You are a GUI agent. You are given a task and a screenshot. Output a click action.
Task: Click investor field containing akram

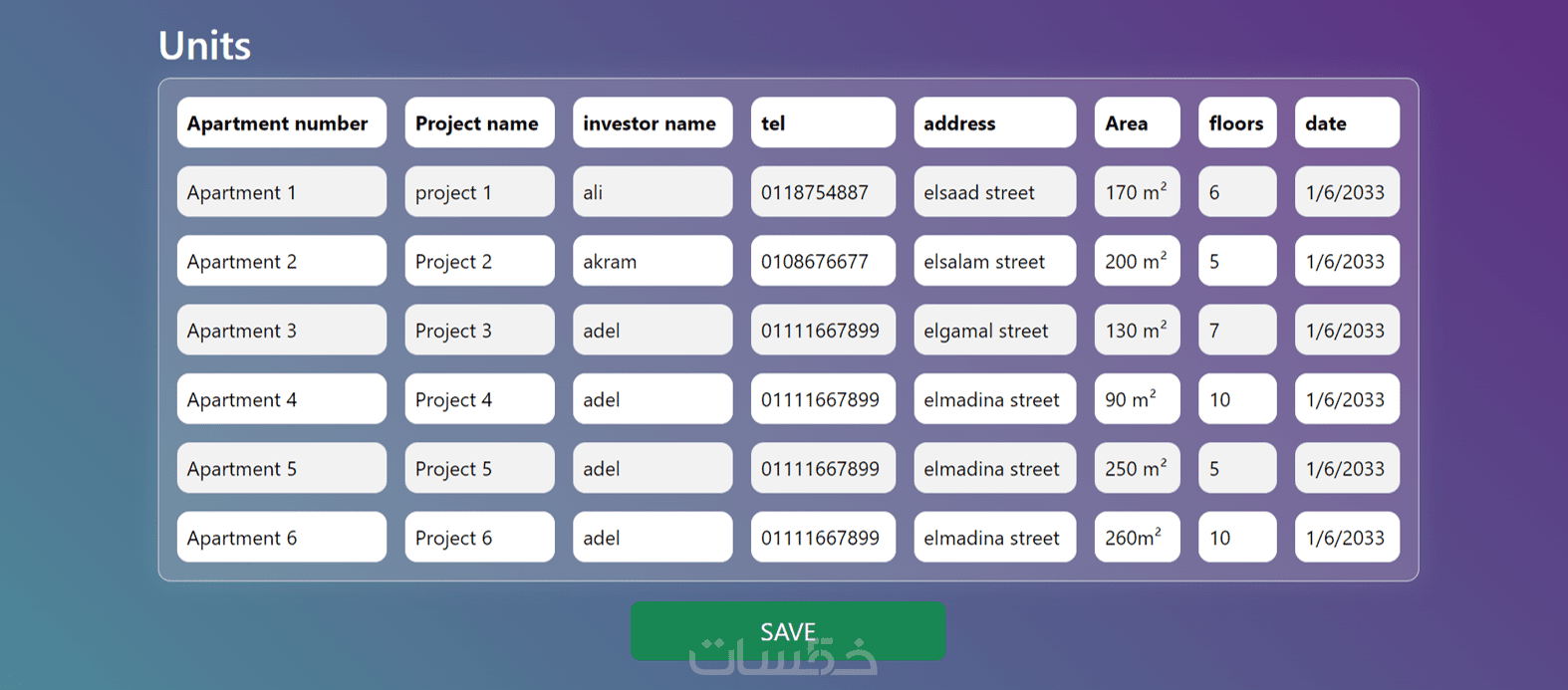(652, 261)
